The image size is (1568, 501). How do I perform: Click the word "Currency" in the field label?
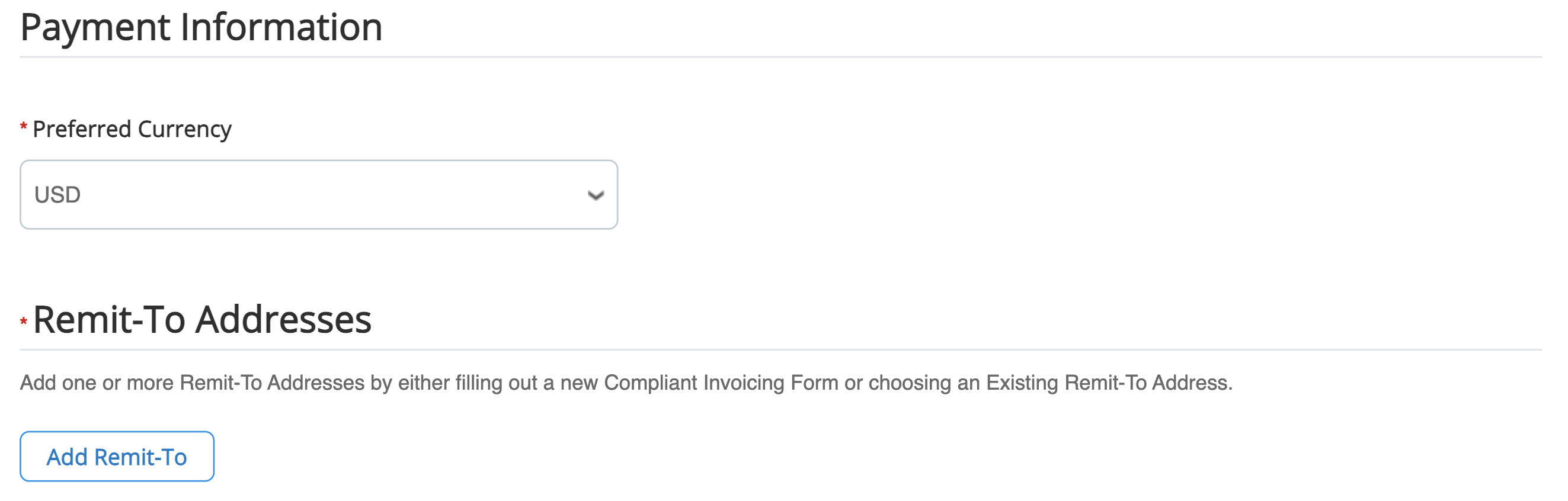point(184,129)
